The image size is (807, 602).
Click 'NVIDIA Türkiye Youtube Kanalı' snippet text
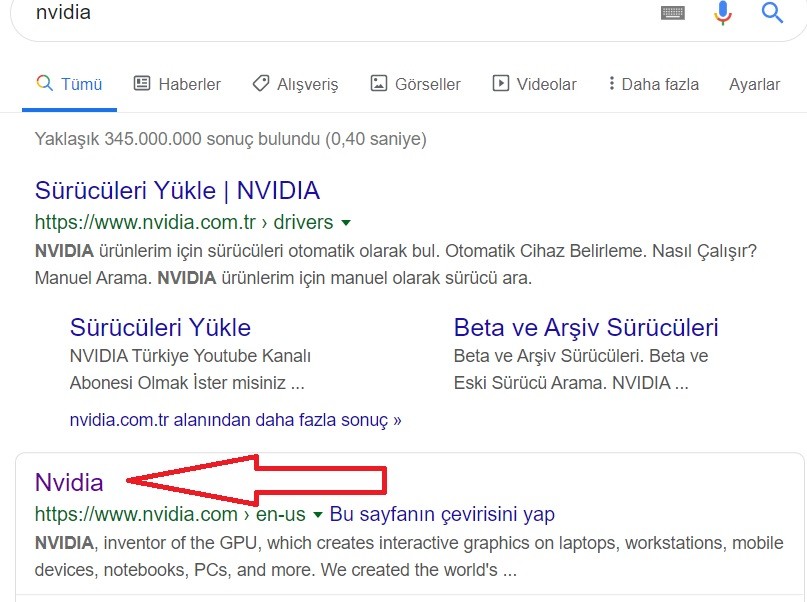coord(190,356)
